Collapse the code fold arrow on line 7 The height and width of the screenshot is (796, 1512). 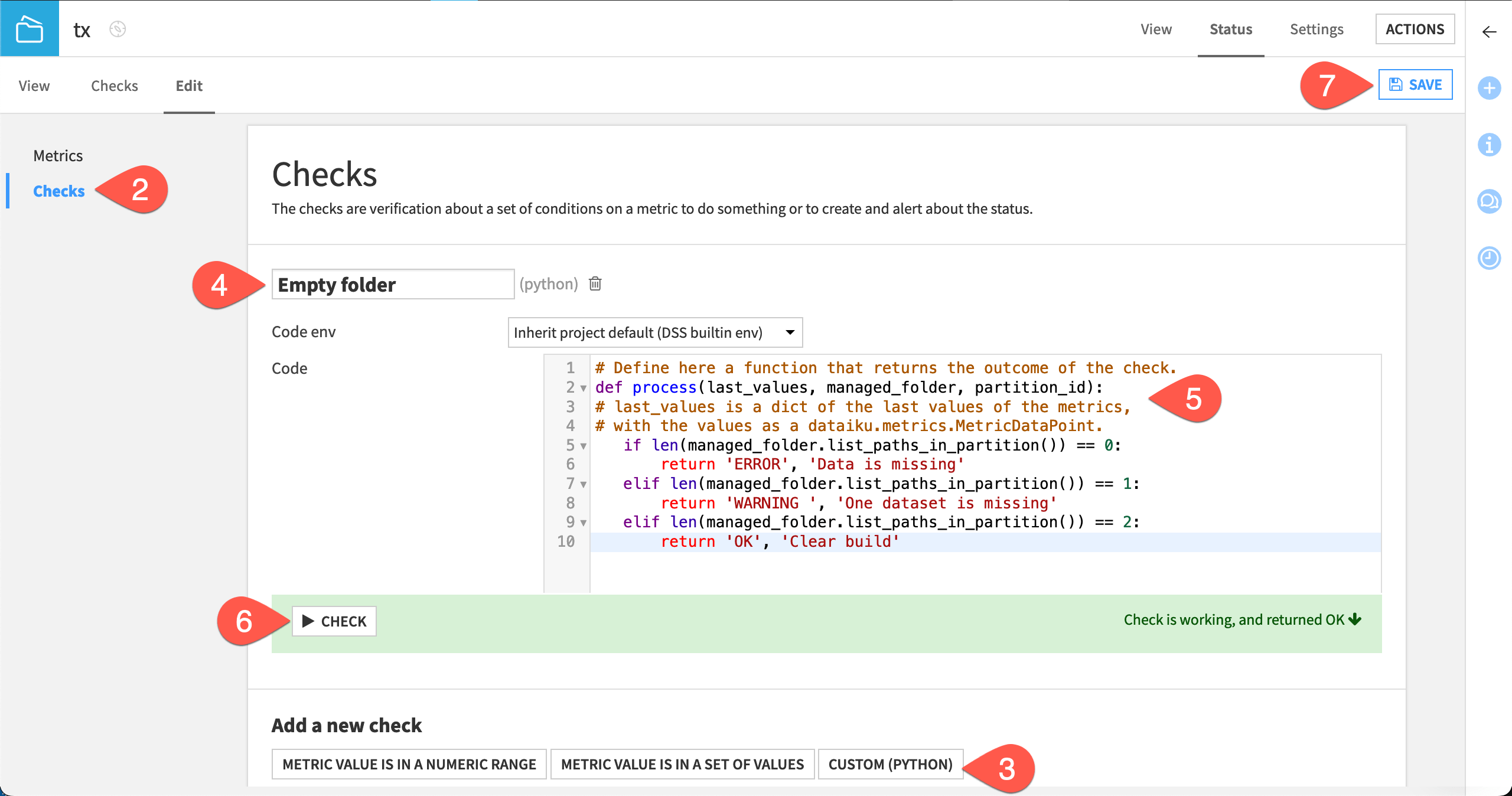click(x=584, y=484)
